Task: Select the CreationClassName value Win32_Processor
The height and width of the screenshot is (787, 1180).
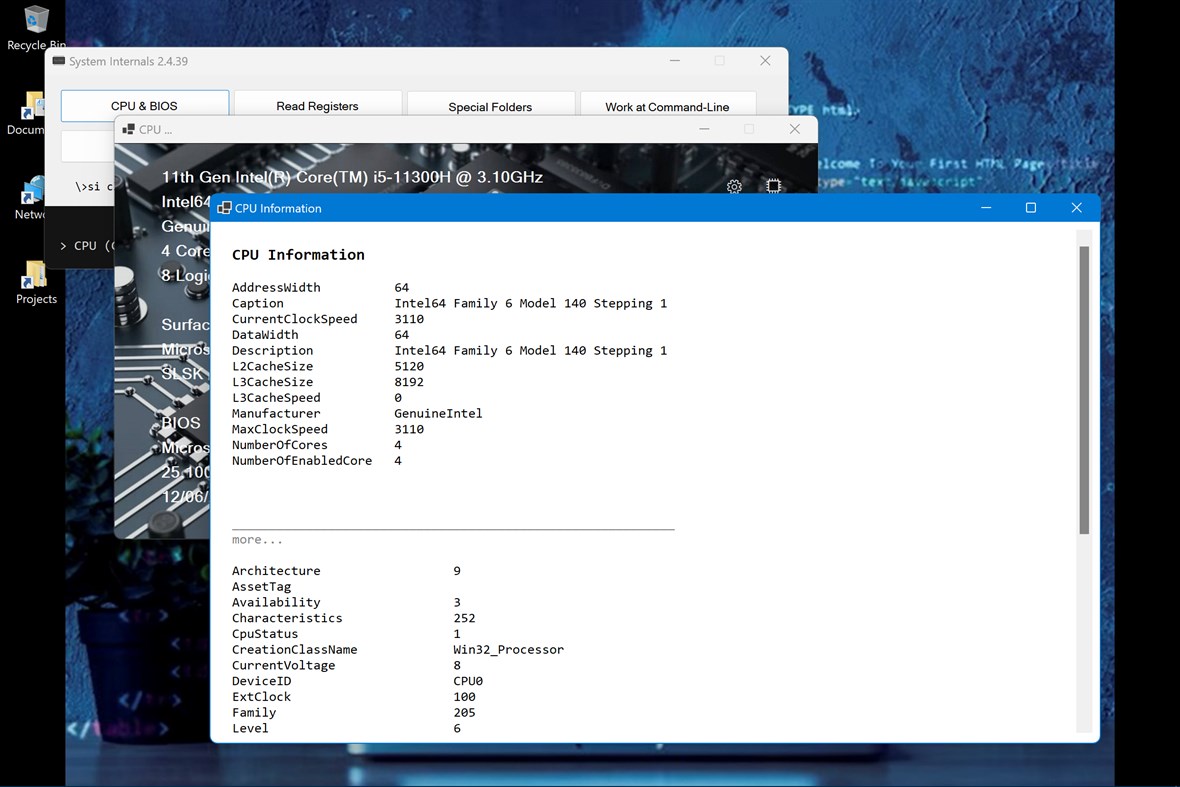Action: tap(508, 650)
